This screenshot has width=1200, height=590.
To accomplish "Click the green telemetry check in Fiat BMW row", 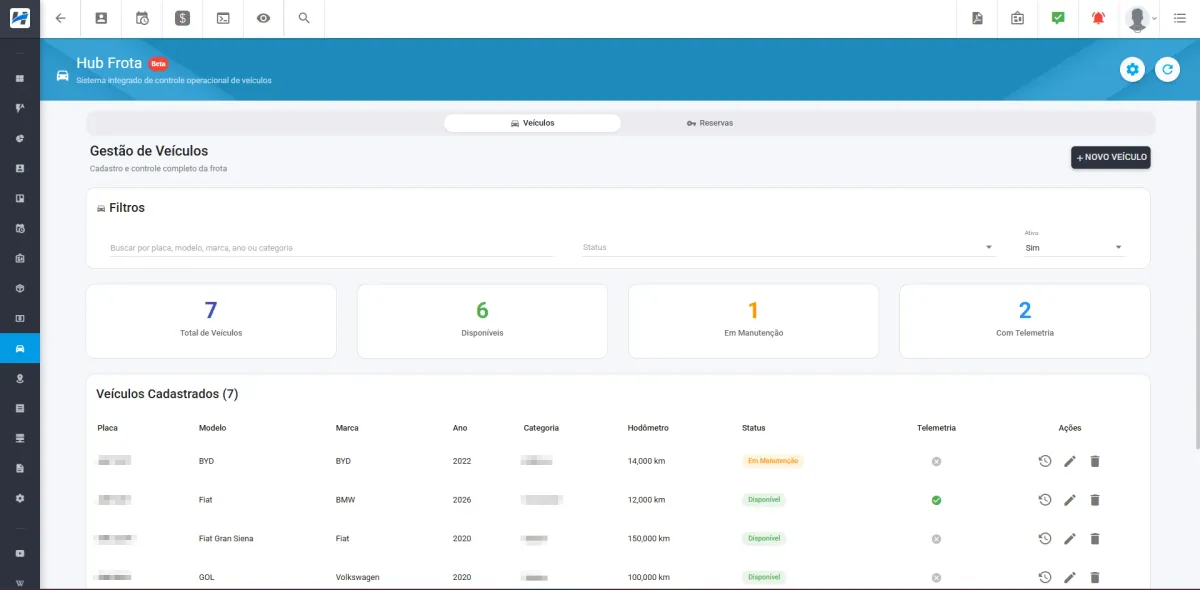I will (x=936, y=500).
